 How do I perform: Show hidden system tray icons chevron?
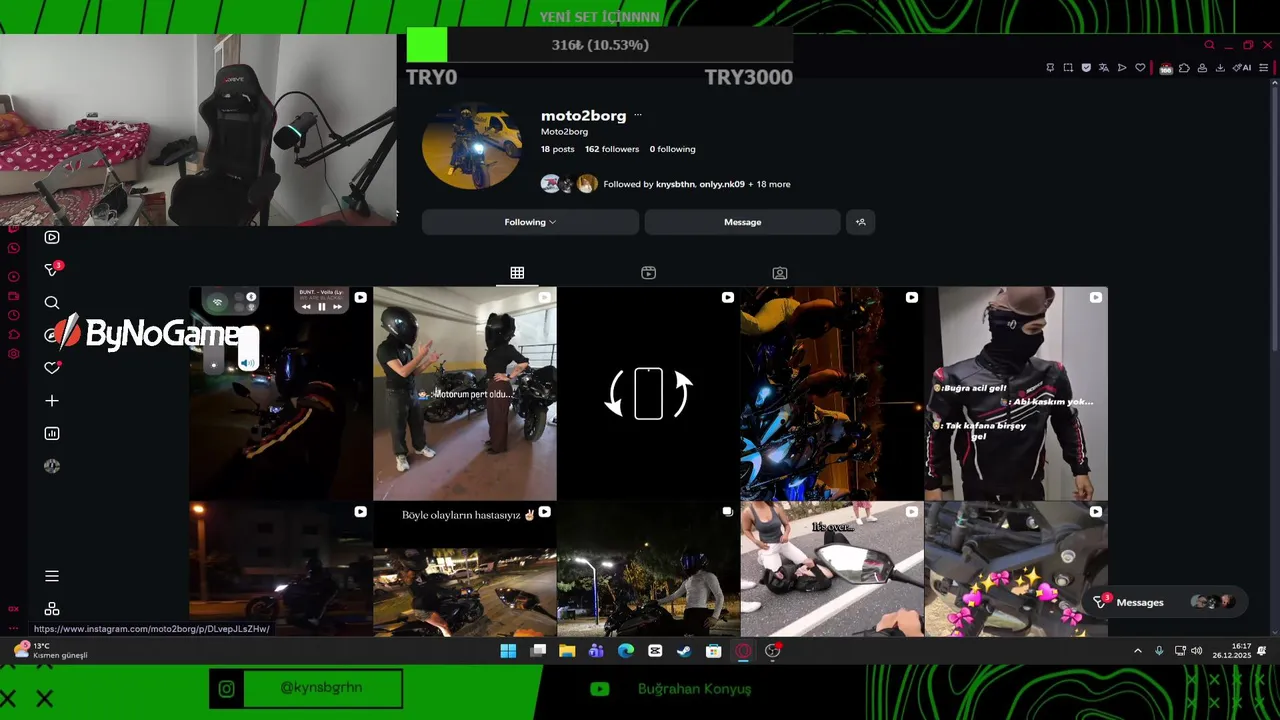pos(1137,651)
